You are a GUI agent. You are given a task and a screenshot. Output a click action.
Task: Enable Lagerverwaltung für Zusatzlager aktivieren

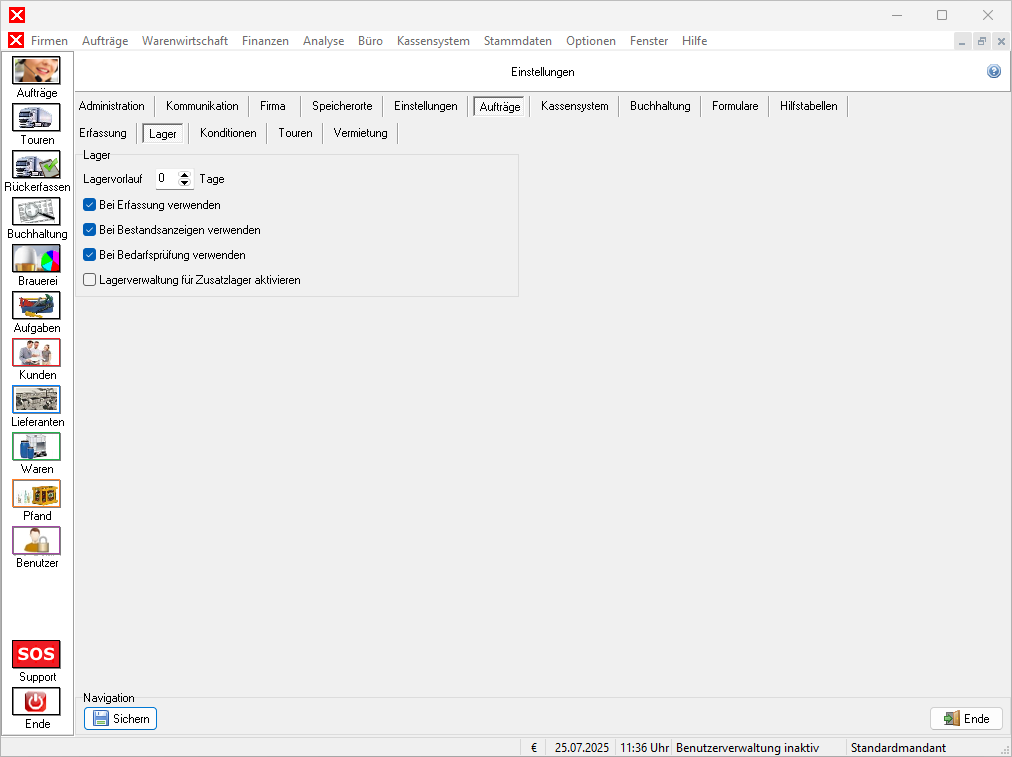point(90,280)
